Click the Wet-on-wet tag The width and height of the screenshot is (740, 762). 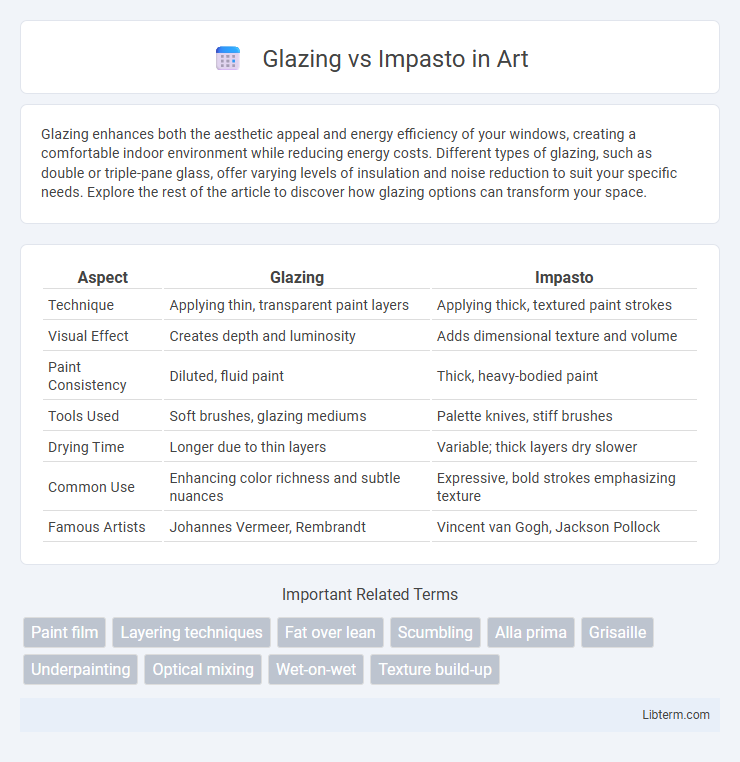pyautogui.click(x=316, y=669)
